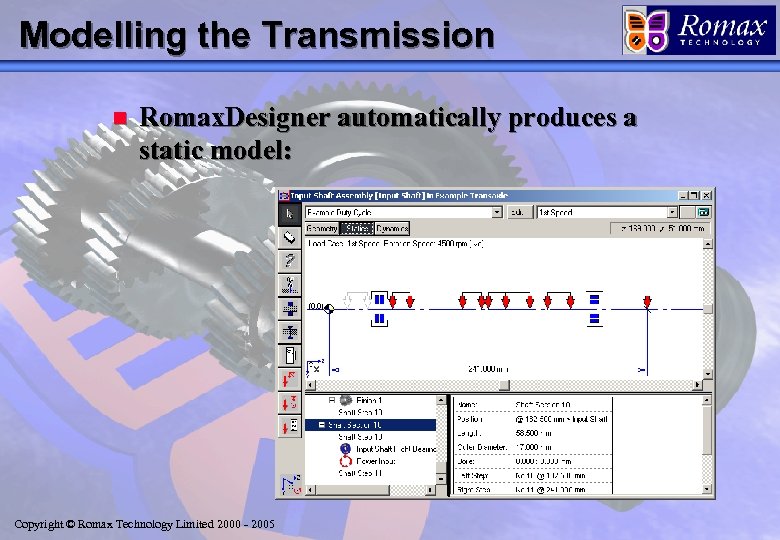Click the properties panel scroll-up arrow
780x540 pixels.
click(x=707, y=400)
